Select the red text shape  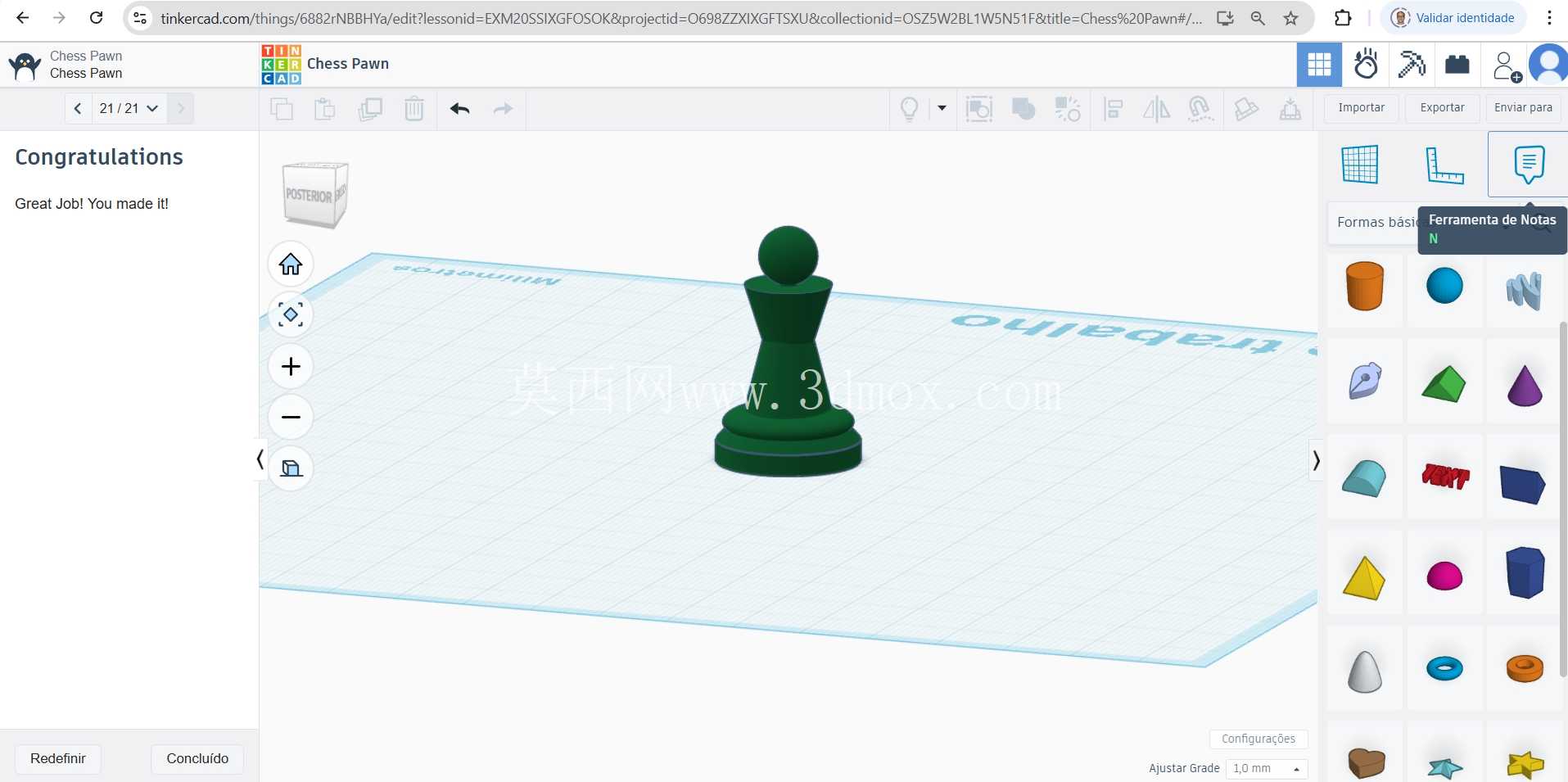1445,476
